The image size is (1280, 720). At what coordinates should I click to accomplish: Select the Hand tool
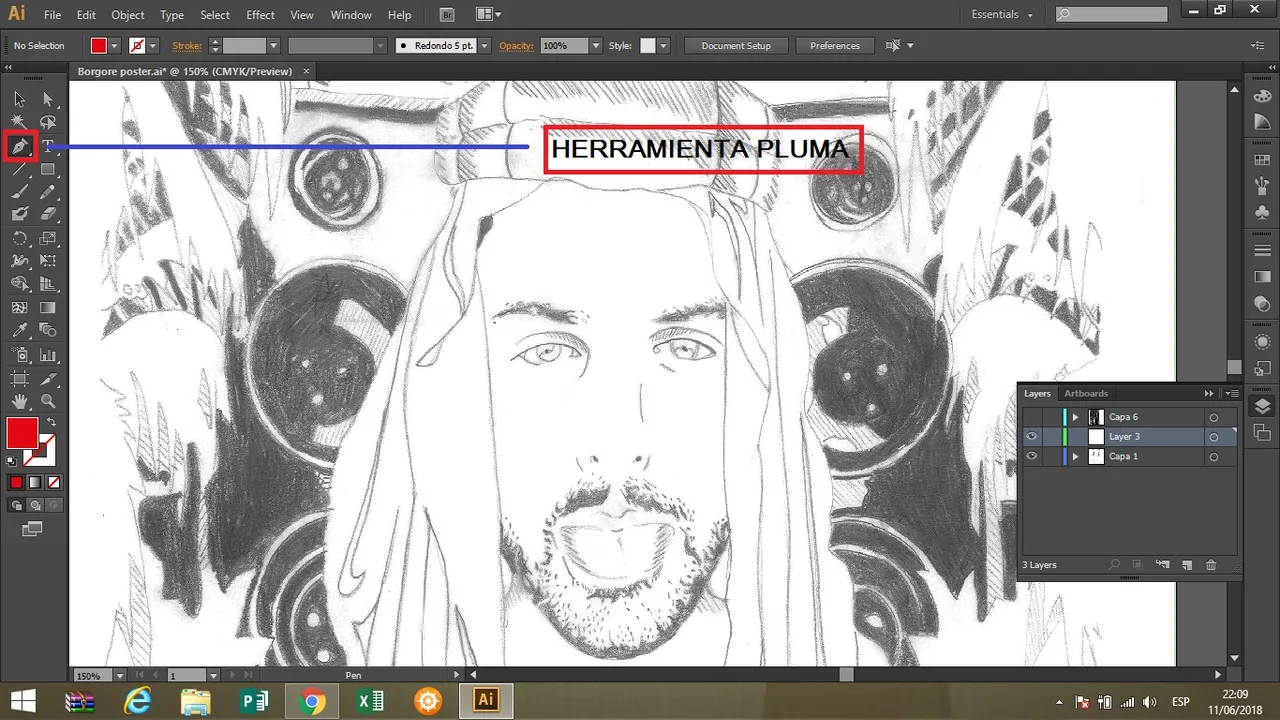coord(19,402)
